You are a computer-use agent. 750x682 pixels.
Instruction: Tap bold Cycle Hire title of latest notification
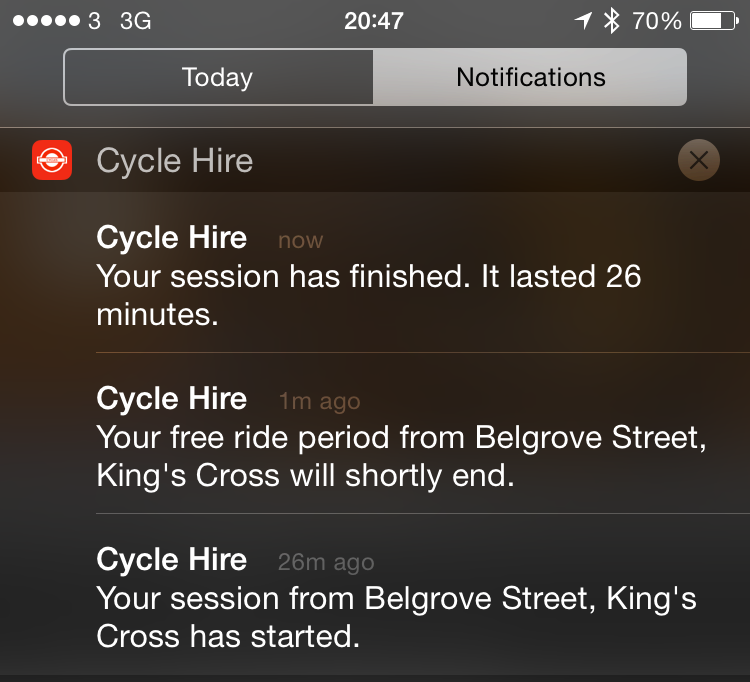click(171, 238)
